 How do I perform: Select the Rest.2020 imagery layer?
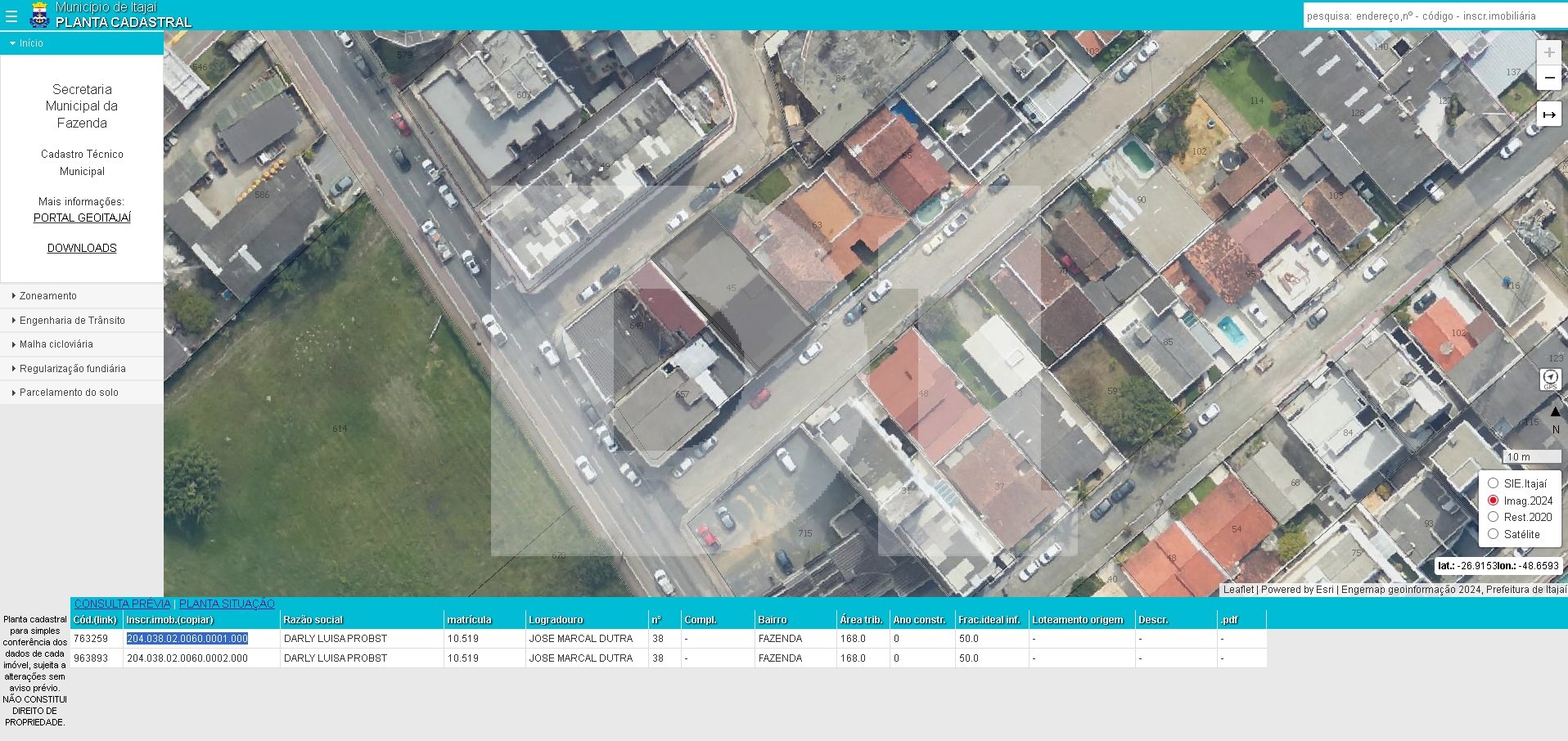tap(1494, 517)
